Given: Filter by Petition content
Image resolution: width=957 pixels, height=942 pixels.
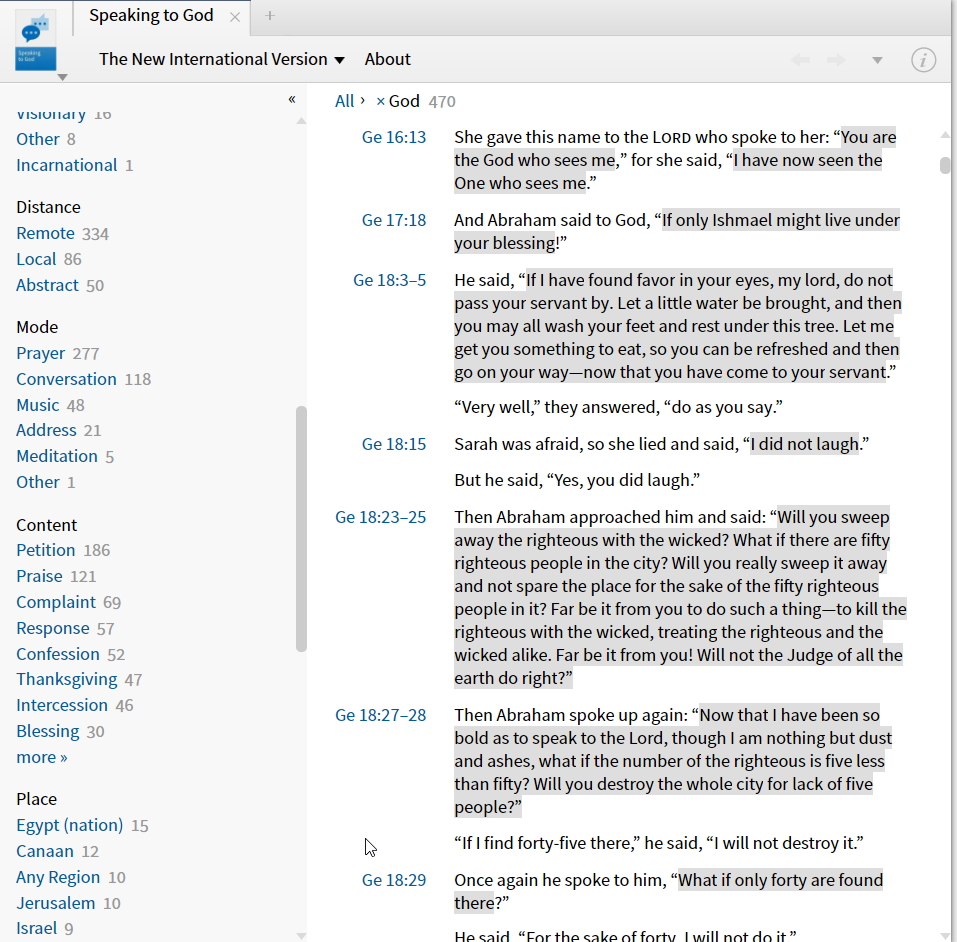Looking at the screenshot, I should click(45, 550).
